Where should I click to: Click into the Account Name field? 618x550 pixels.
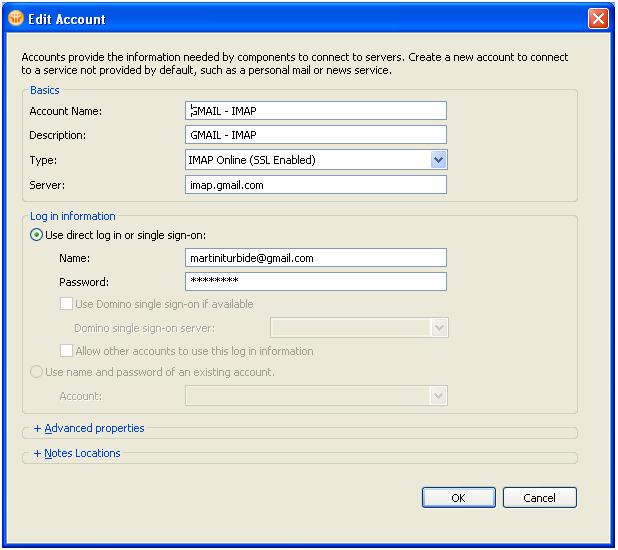(316, 111)
